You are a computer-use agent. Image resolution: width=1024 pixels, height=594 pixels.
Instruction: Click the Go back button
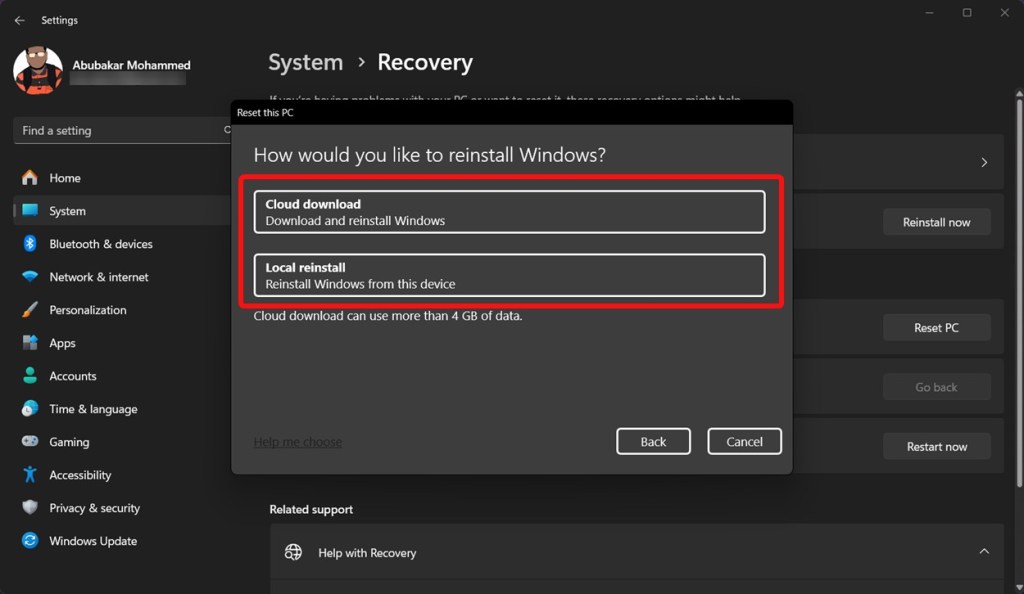point(936,387)
